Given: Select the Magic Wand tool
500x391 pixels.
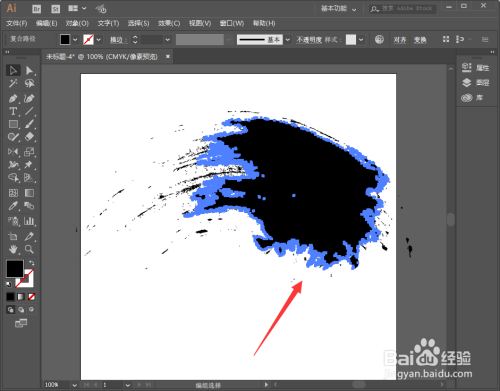Looking at the screenshot, I should pyautogui.click(x=13, y=83).
